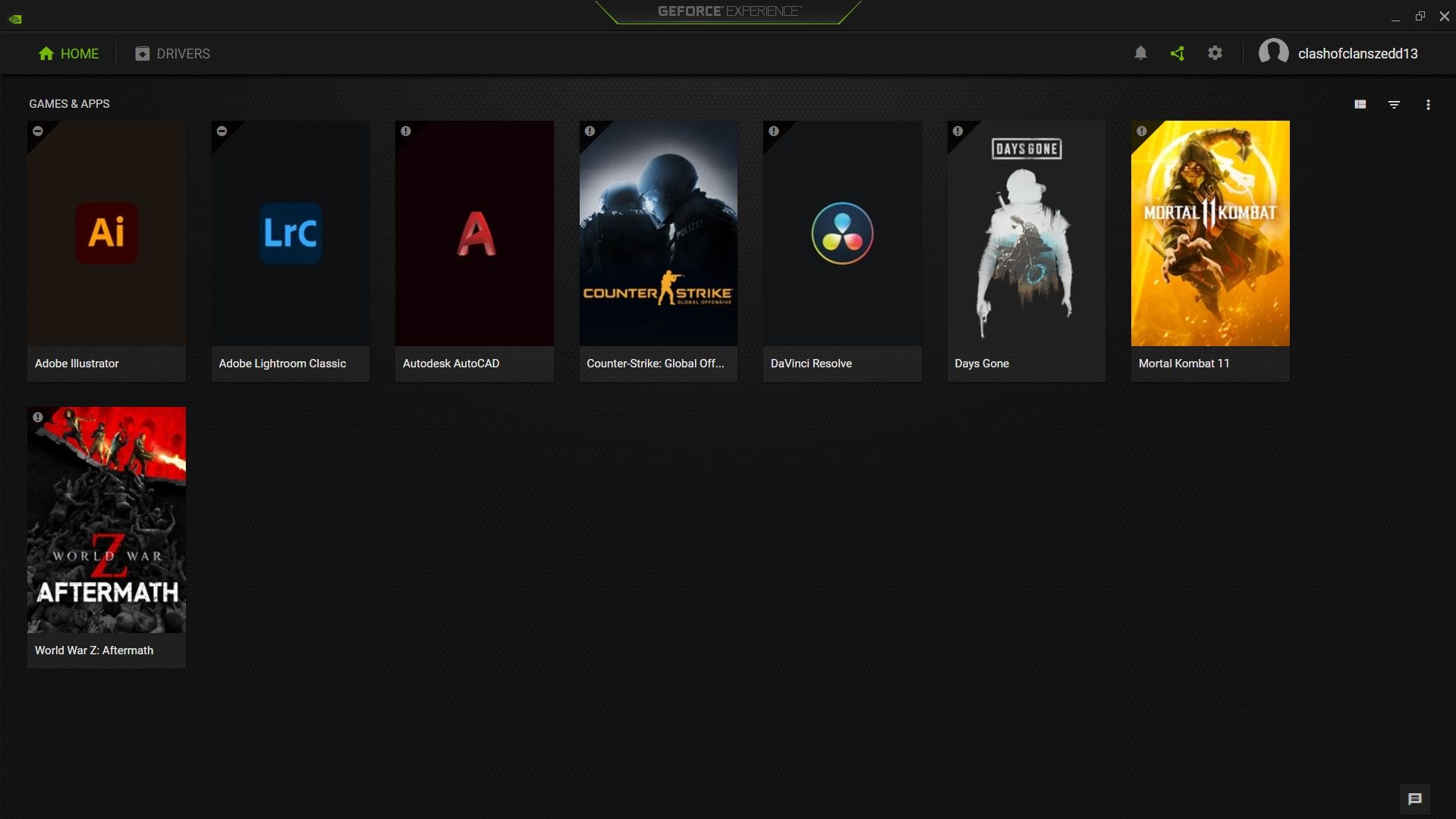Close the GeForce Experience window
Screen dimensions: 1456x819
pos(1444,16)
